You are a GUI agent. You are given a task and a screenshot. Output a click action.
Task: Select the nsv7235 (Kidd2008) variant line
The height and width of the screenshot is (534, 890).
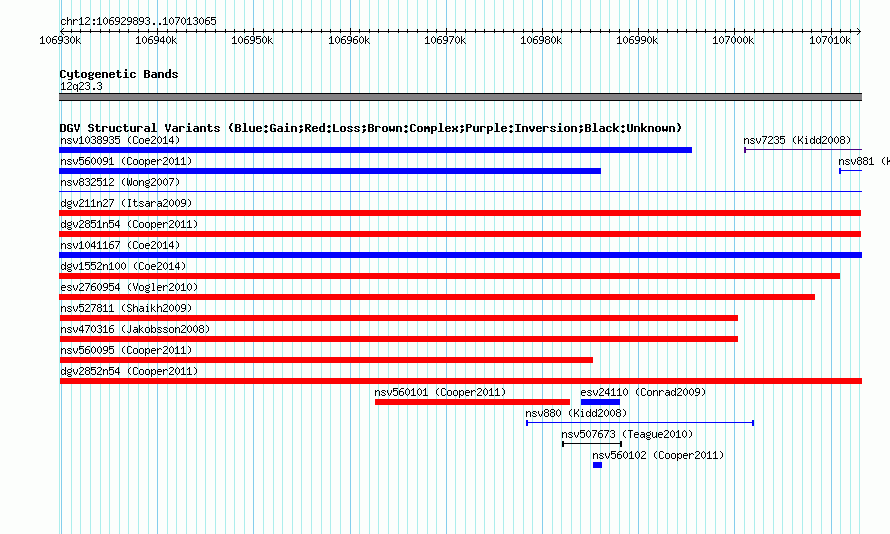click(x=803, y=150)
